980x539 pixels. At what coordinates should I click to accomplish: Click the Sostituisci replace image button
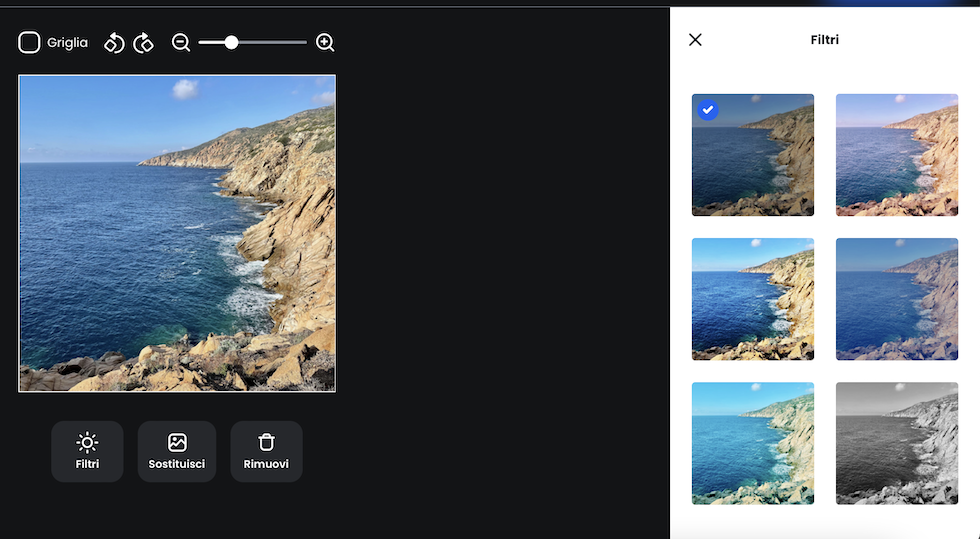(177, 451)
